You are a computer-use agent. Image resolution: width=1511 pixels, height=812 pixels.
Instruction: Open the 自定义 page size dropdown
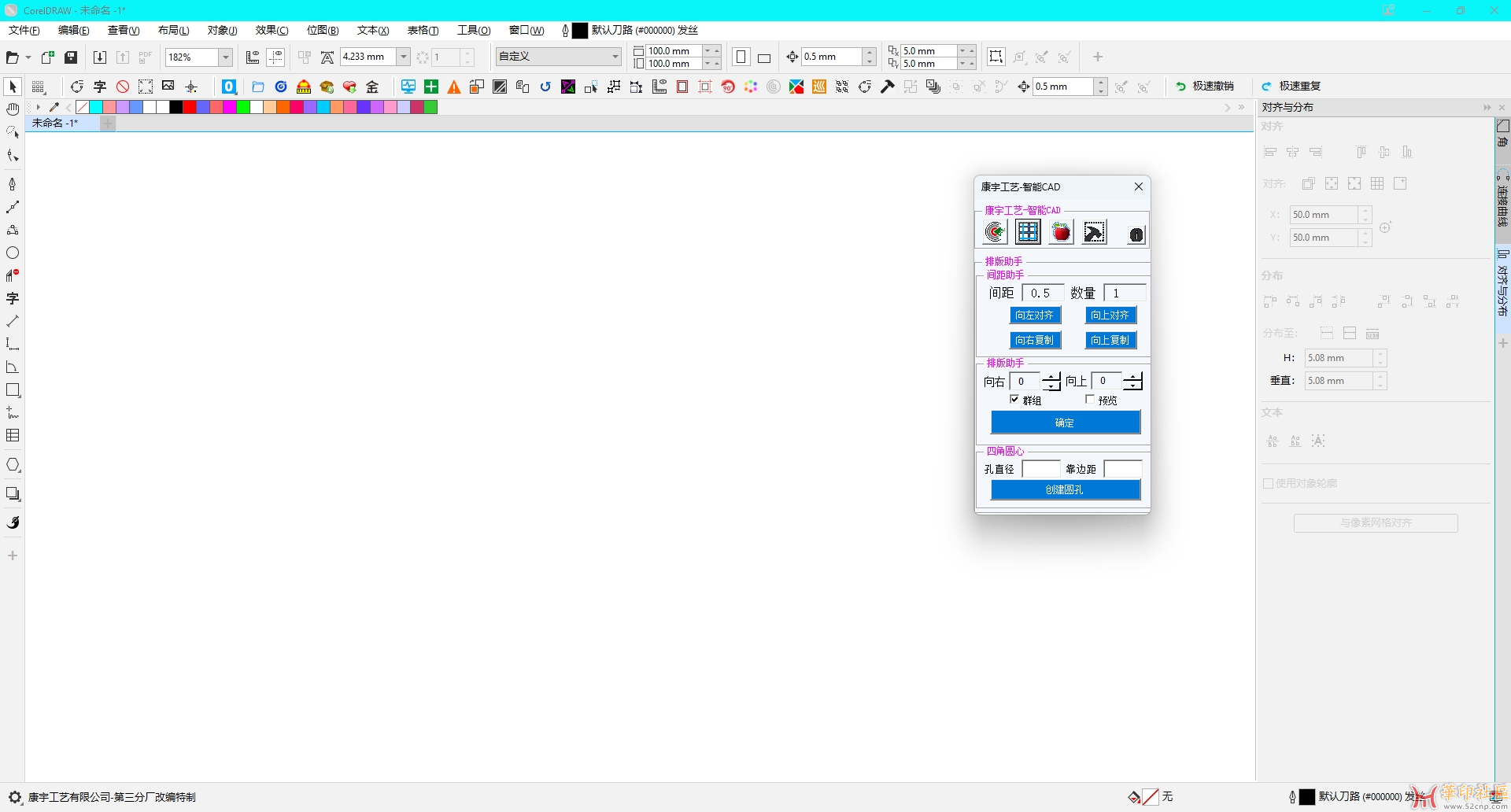click(615, 57)
